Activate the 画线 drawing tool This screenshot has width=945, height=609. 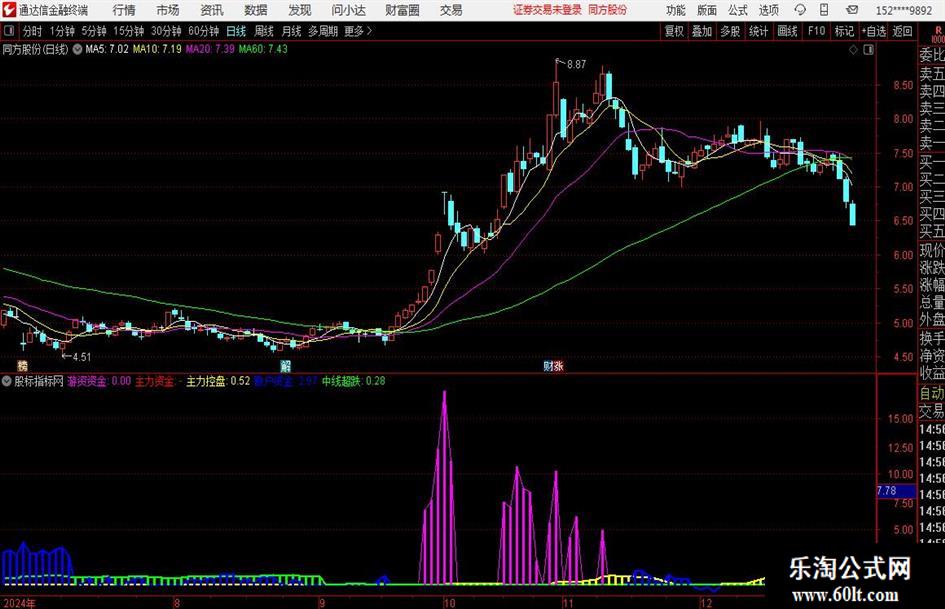[787, 31]
